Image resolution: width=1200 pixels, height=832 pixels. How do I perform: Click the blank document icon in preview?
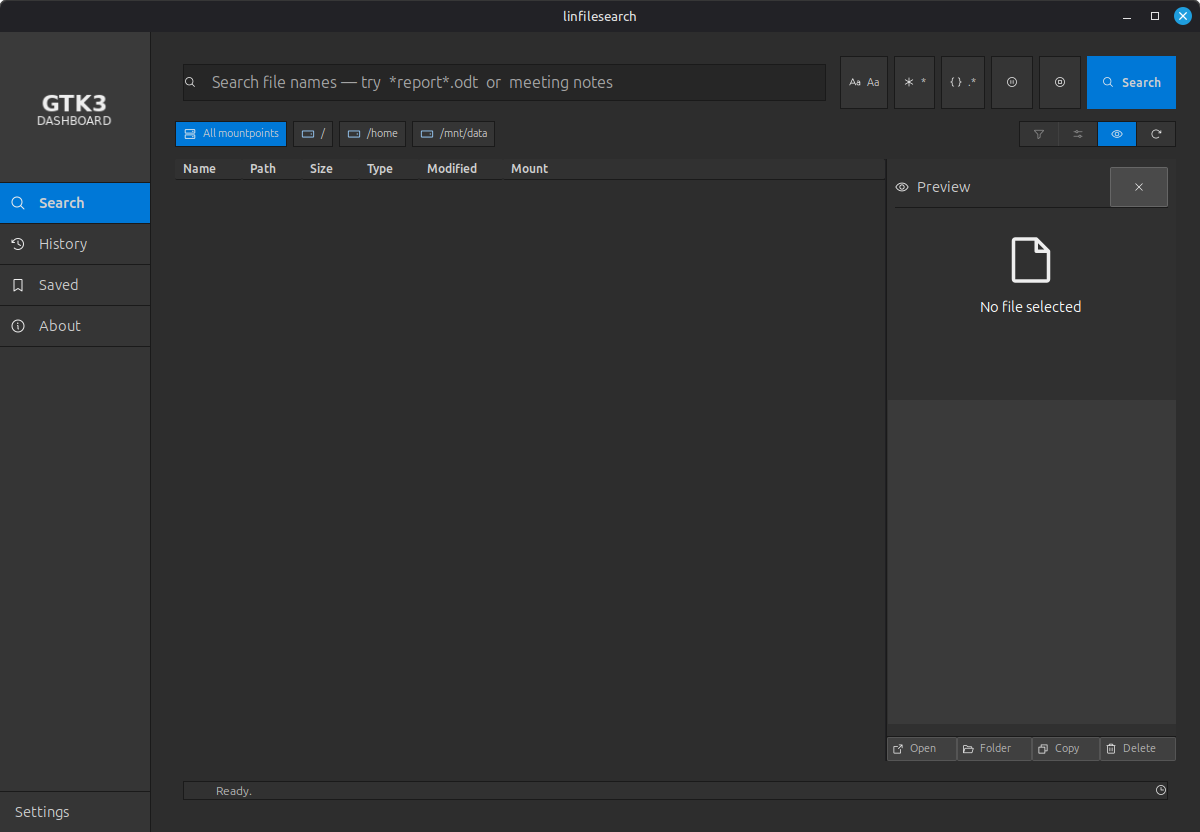point(1031,260)
